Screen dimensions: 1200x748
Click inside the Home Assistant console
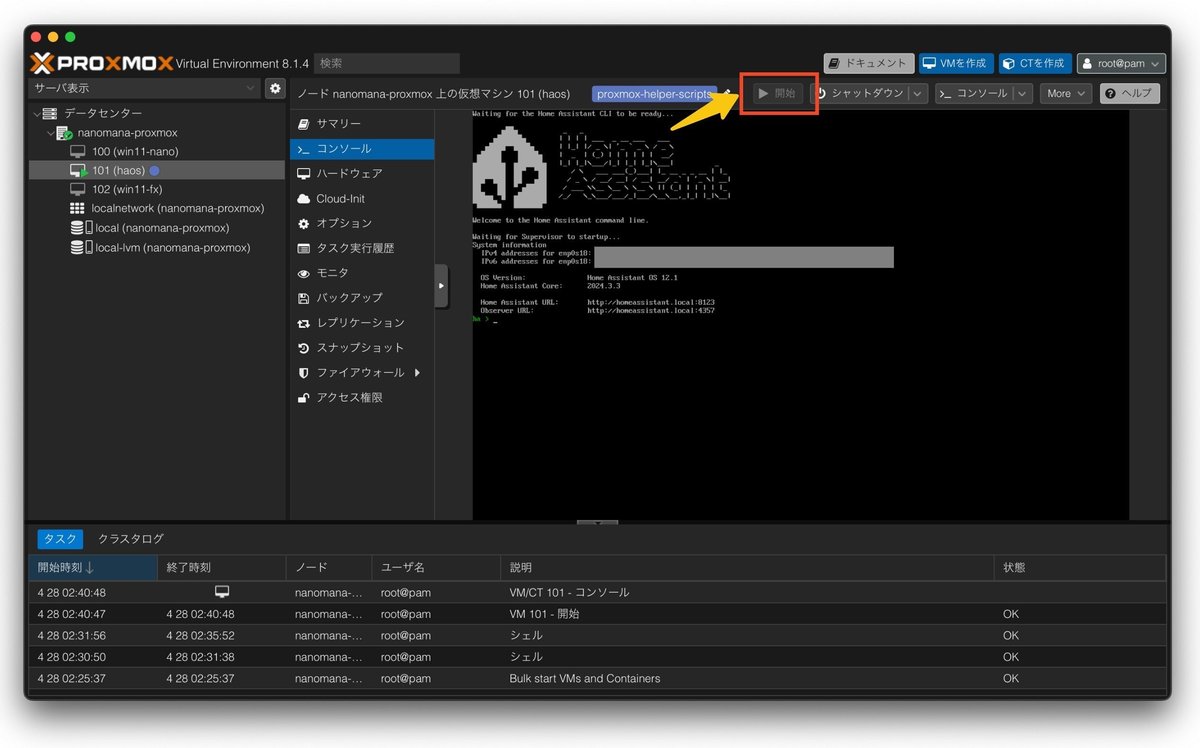[x=800, y=315]
